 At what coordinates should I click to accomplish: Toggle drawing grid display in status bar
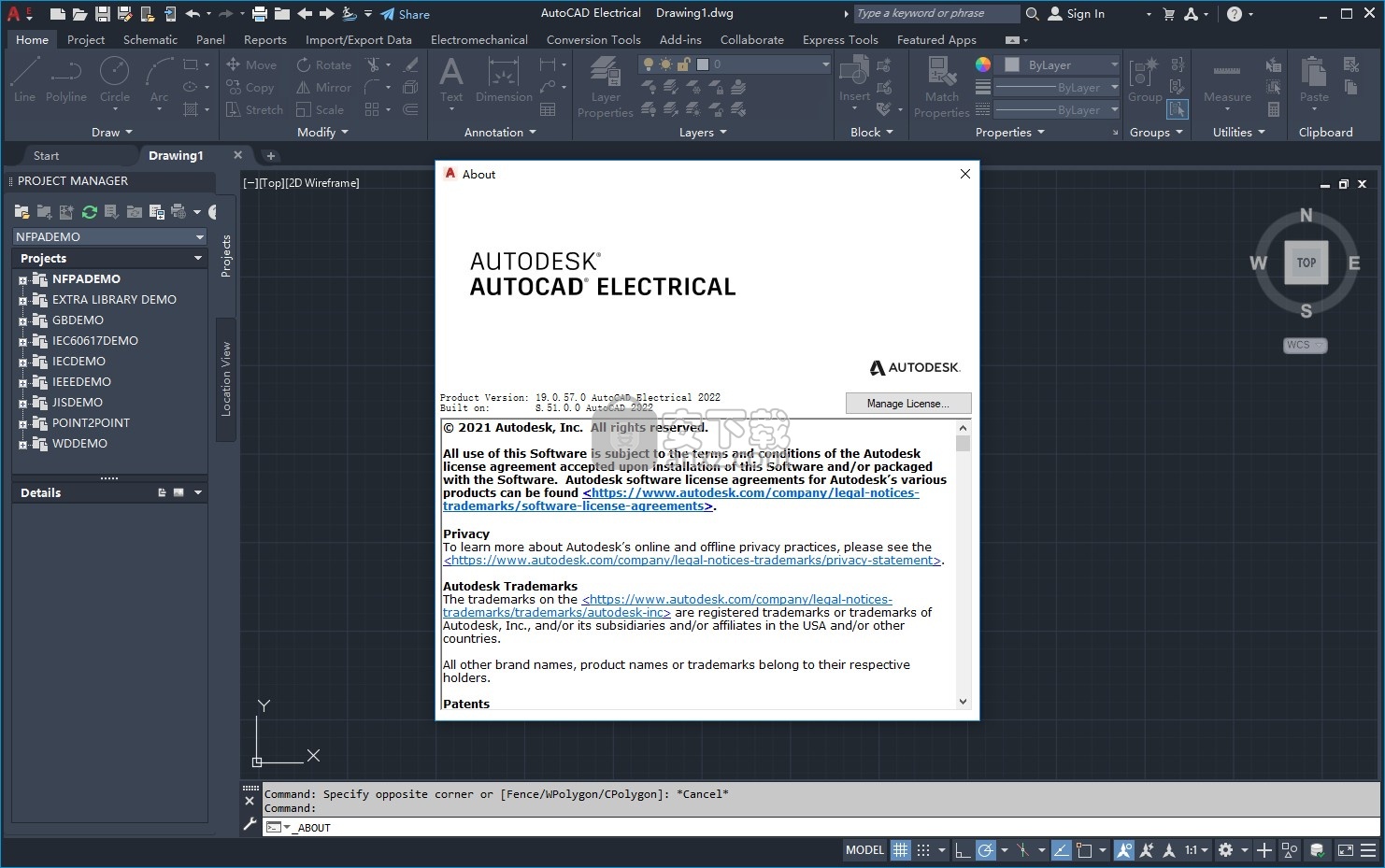click(900, 850)
